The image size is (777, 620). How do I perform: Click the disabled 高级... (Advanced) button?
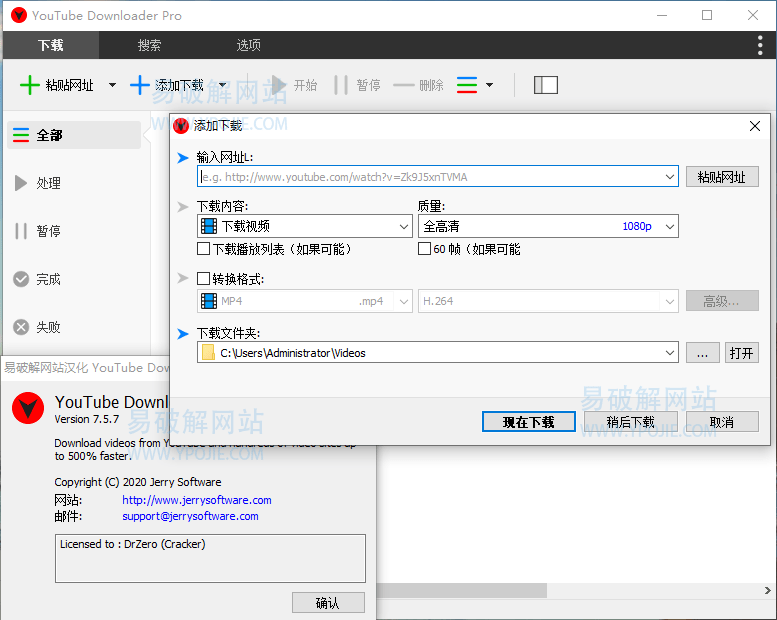point(722,301)
